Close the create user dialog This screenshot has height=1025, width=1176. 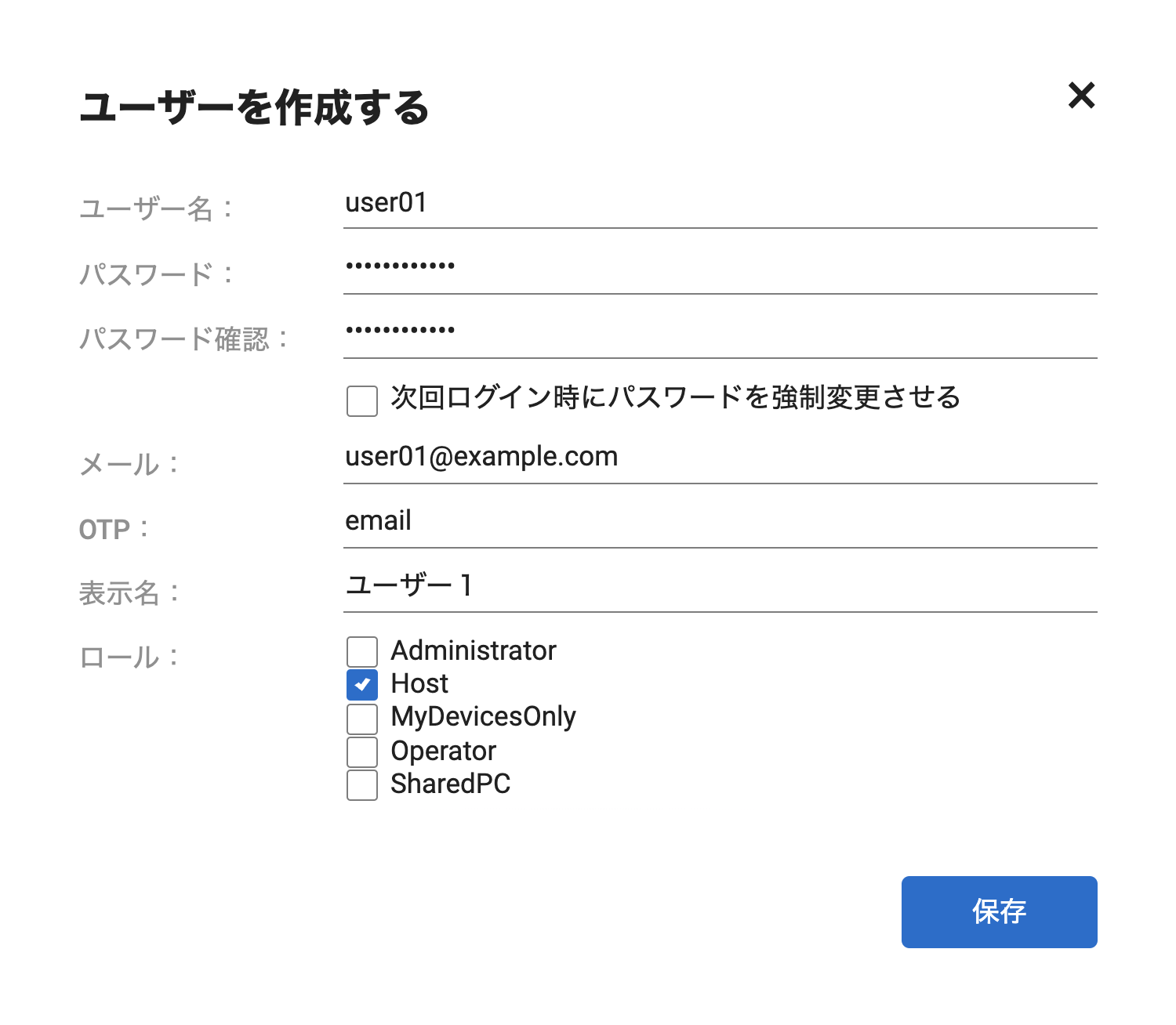tap(1081, 96)
